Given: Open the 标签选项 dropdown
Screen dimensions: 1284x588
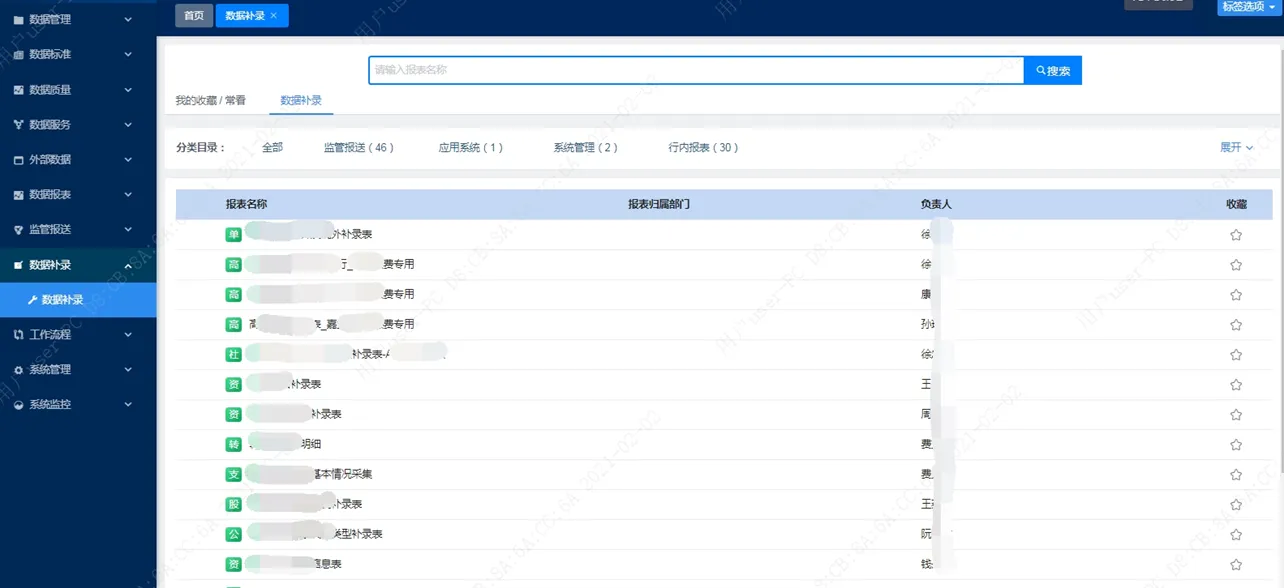Looking at the screenshot, I should [x=1247, y=6].
